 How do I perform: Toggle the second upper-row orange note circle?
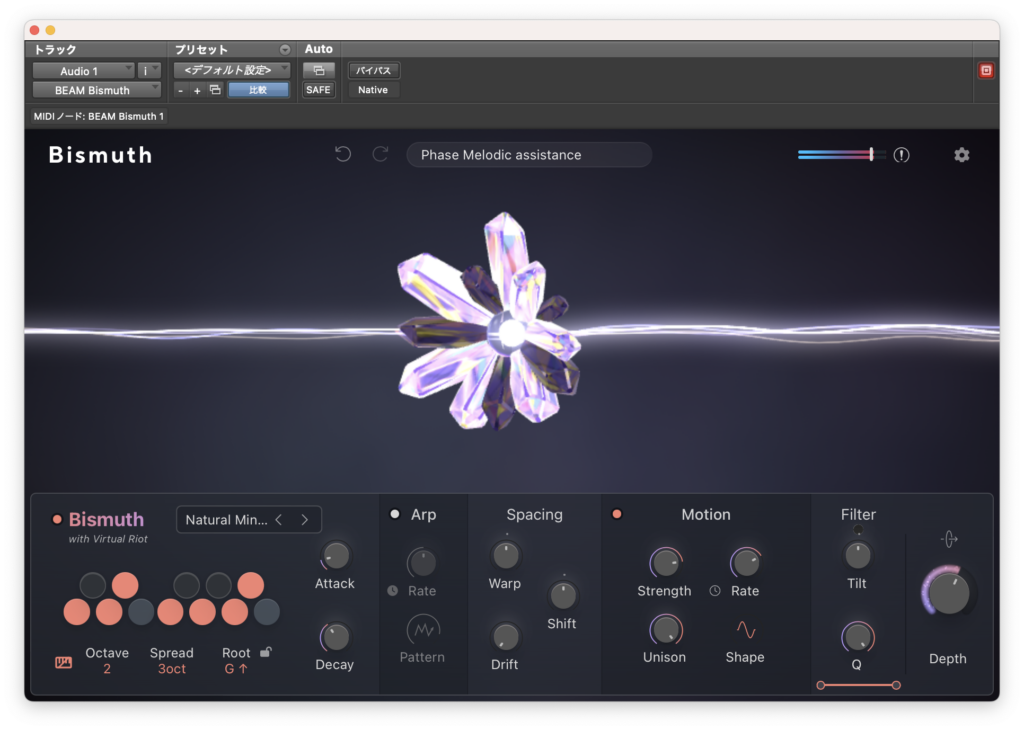125,585
